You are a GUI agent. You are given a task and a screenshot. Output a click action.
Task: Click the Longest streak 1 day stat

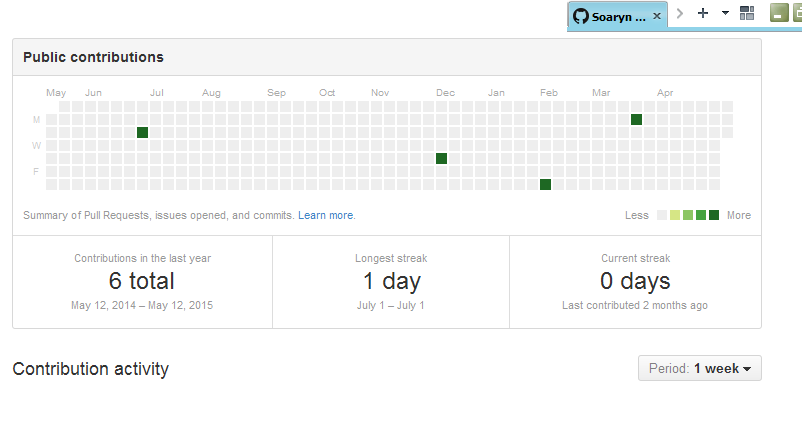[x=390, y=281]
